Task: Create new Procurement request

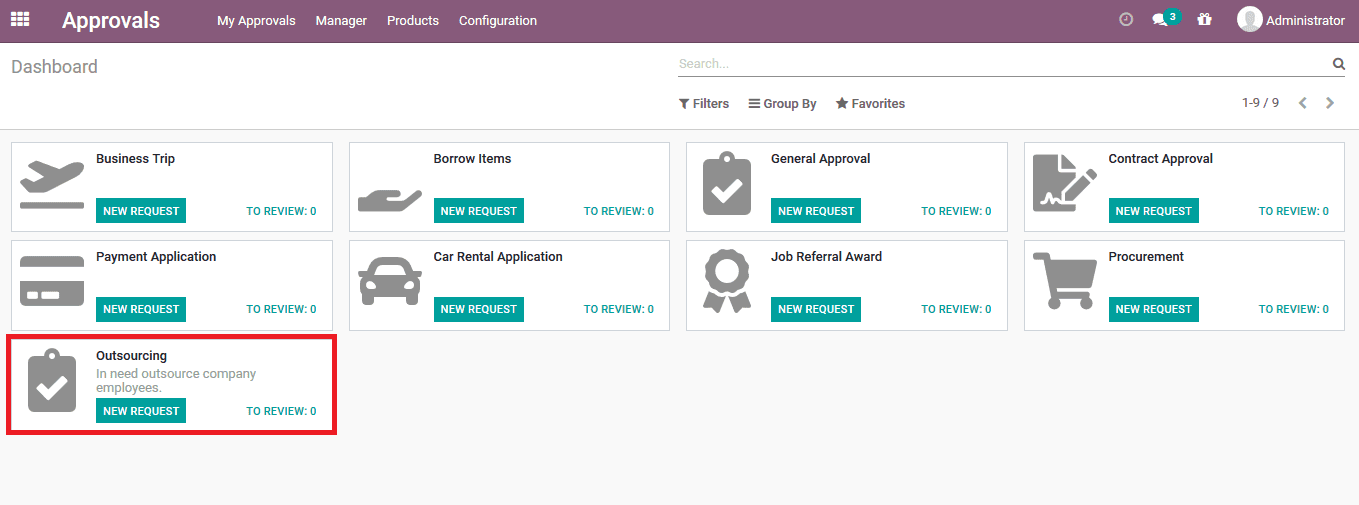Action: click(1154, 309)
